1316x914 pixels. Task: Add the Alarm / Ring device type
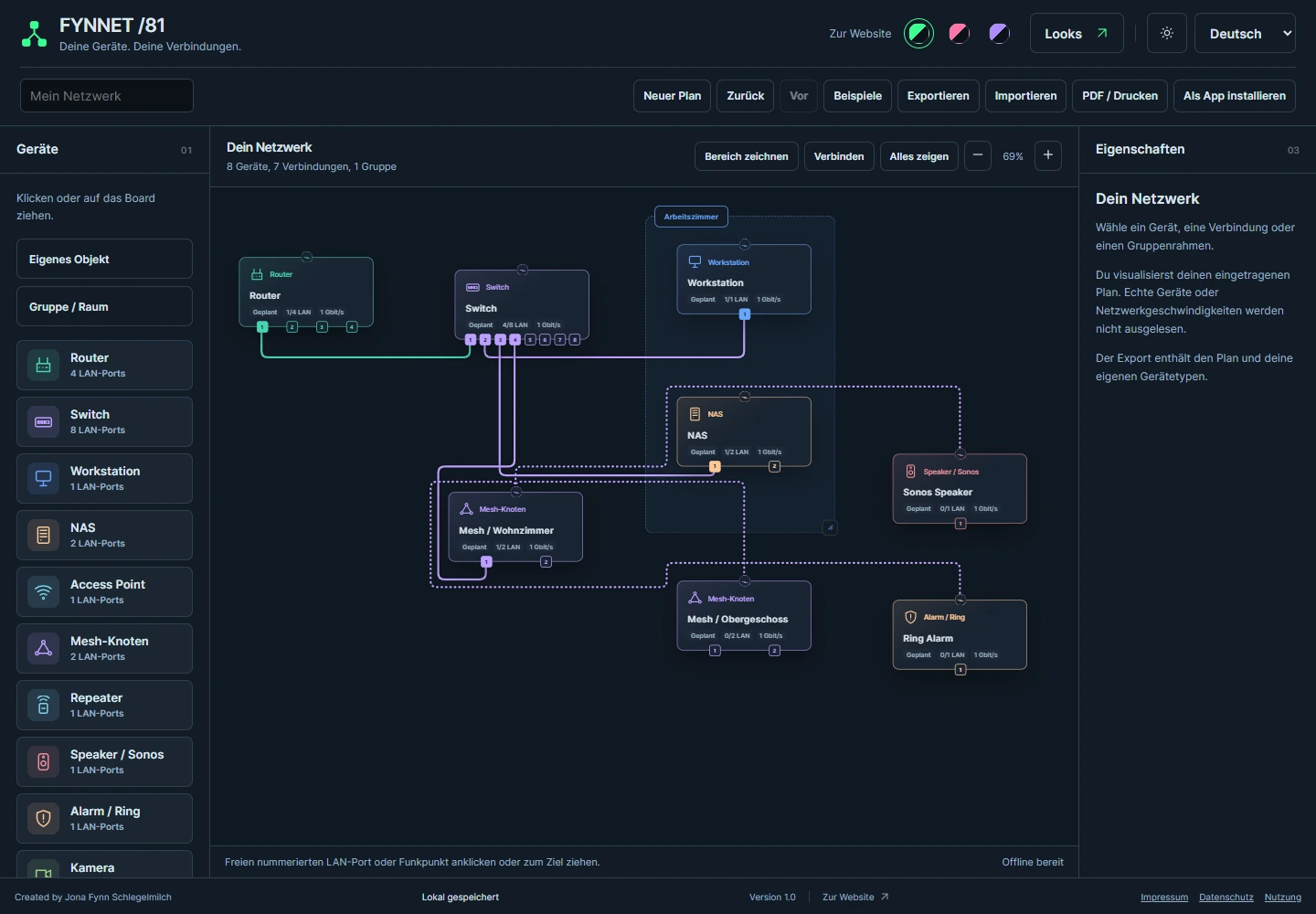(x=104, y=818)
